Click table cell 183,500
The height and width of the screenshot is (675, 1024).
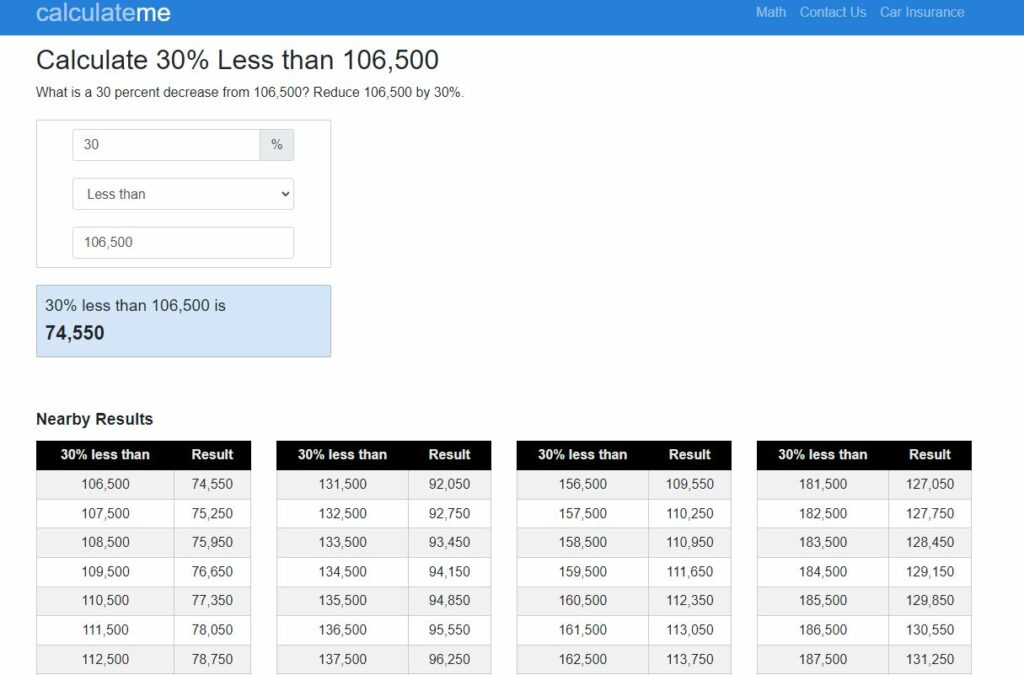[x=823, y=542]
